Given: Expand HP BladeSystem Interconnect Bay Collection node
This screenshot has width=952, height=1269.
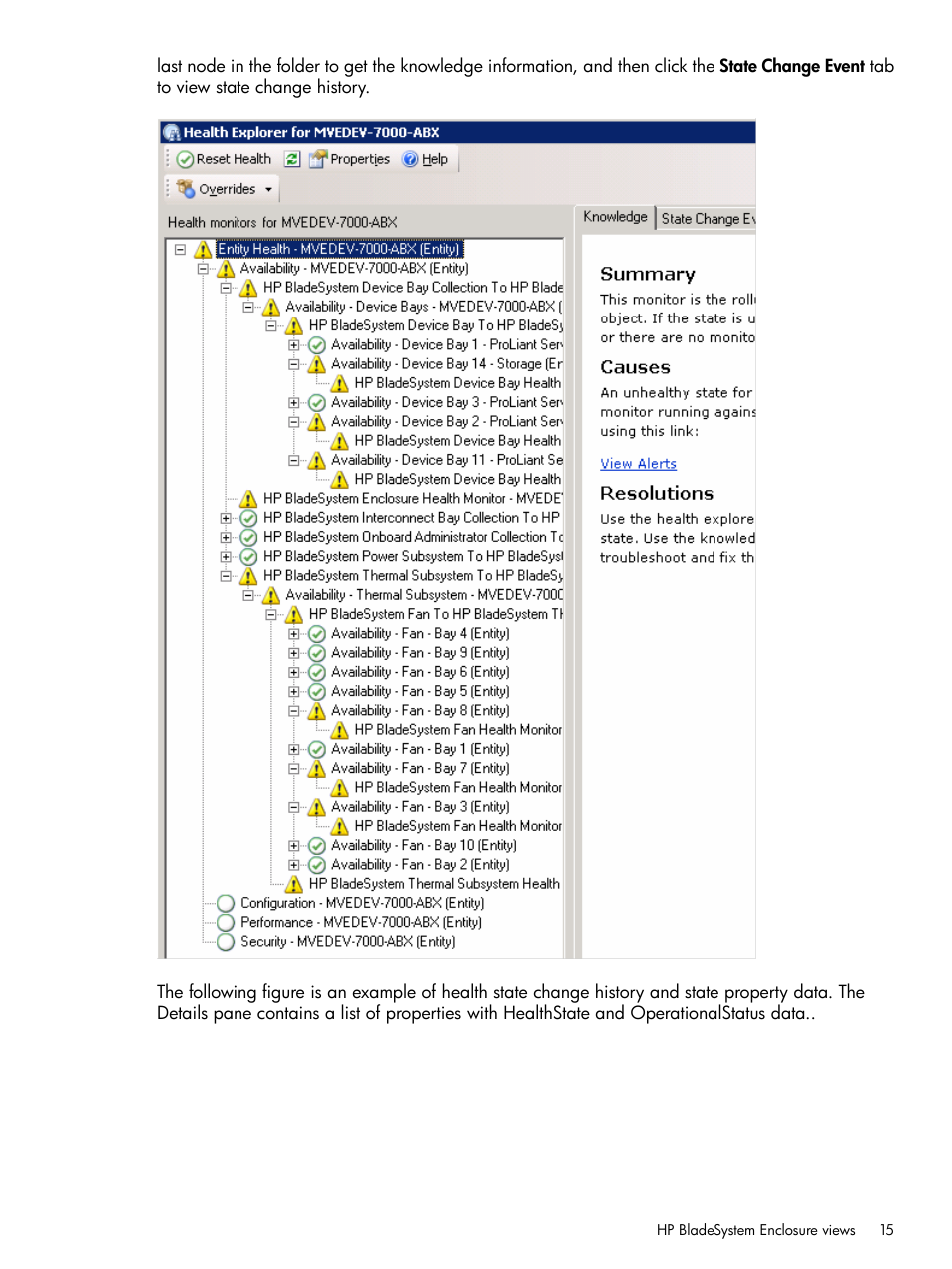Looking at the screenshot, I should 226,518.
